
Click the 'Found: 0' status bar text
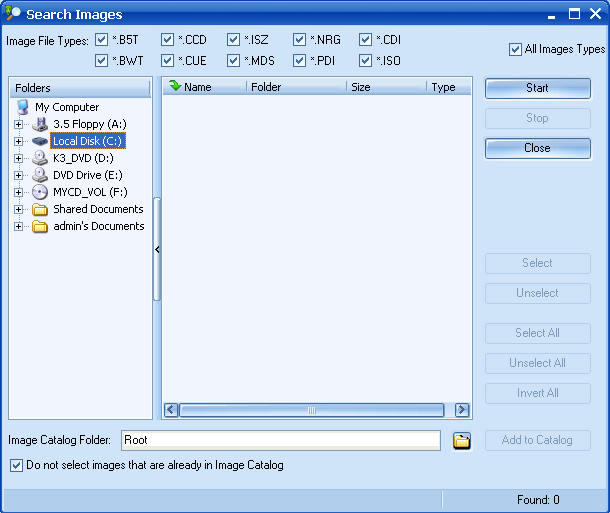538,500
